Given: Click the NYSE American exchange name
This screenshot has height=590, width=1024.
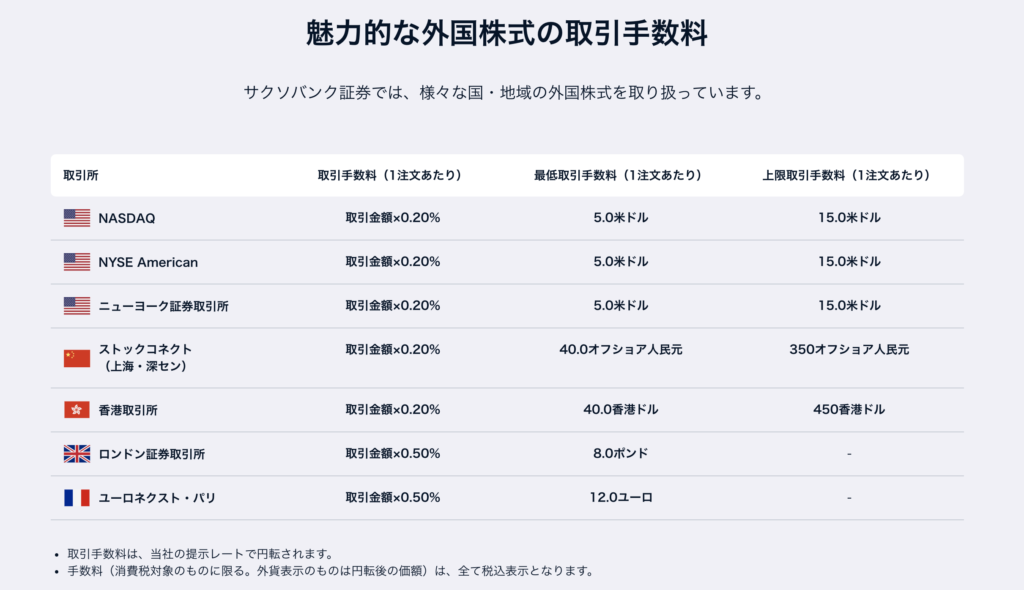Looking at the screenshot, I should 148,262.
